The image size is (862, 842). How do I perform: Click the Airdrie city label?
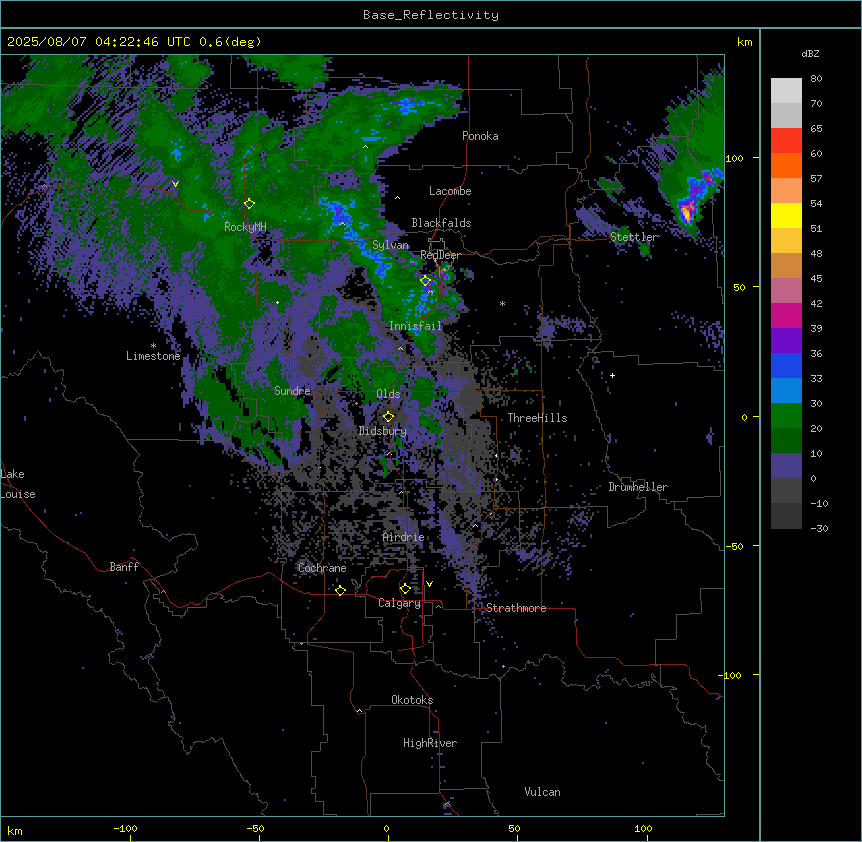[x=404, y=537]
